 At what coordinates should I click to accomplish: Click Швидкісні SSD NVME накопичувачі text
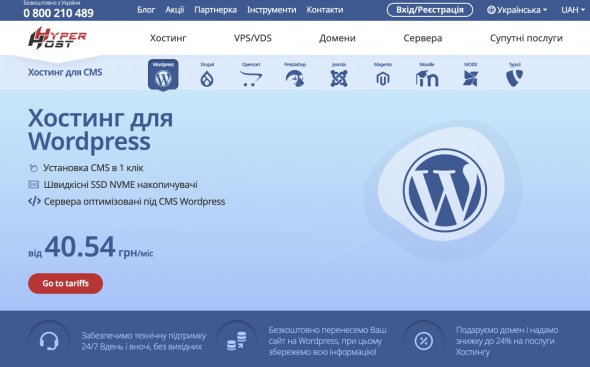coord(121,185)
